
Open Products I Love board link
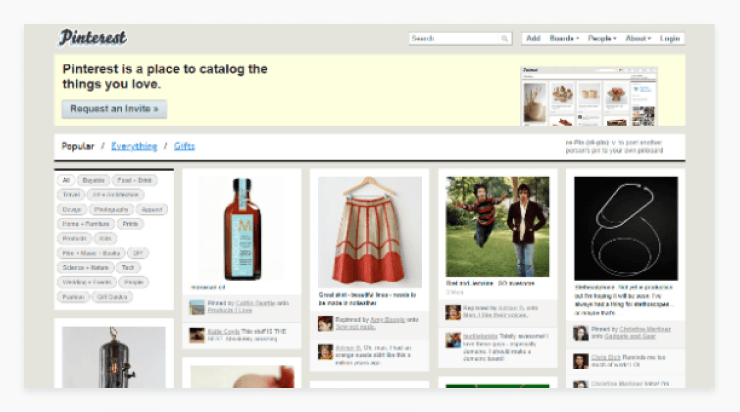click(230, 311)
